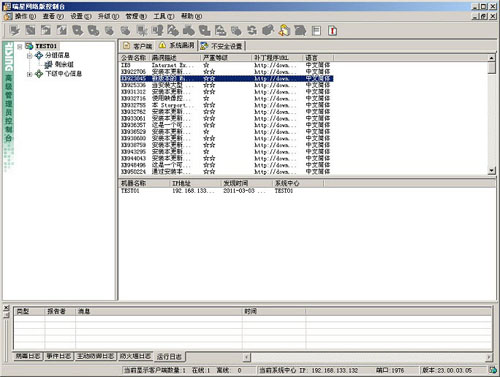Select TEST01 in the tree
This screenshot has height=377, width=500.
click(x=46, y=46)
